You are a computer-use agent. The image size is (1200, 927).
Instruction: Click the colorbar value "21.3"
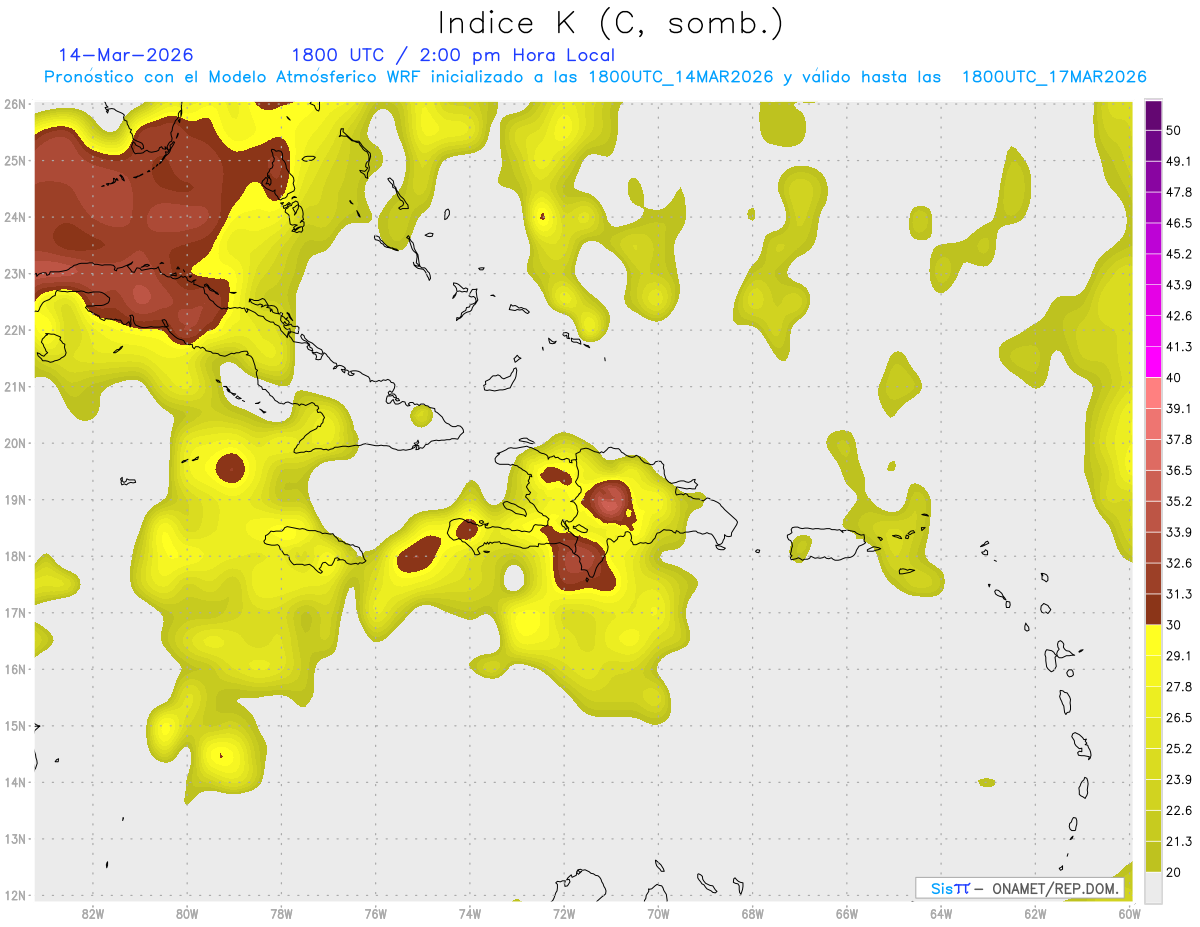pyautogui.click(x=1178, y=842)
